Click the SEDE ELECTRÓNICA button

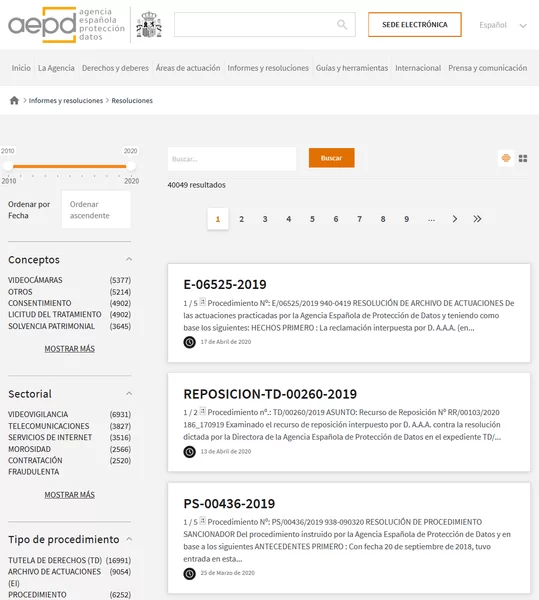(x=415, y=24)
